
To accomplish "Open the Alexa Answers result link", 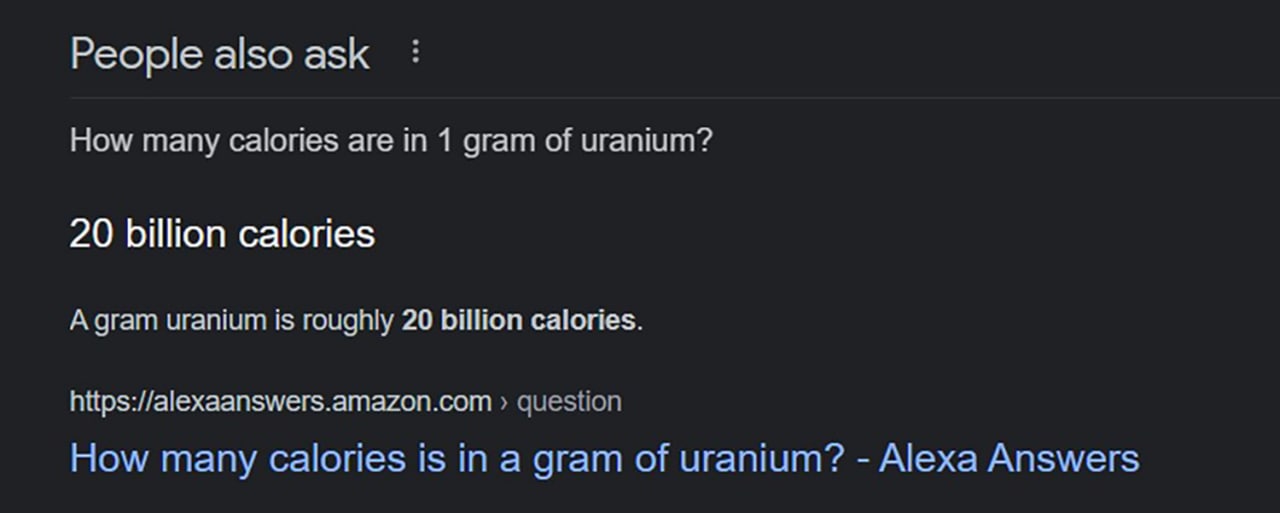I will coord(604,459).
